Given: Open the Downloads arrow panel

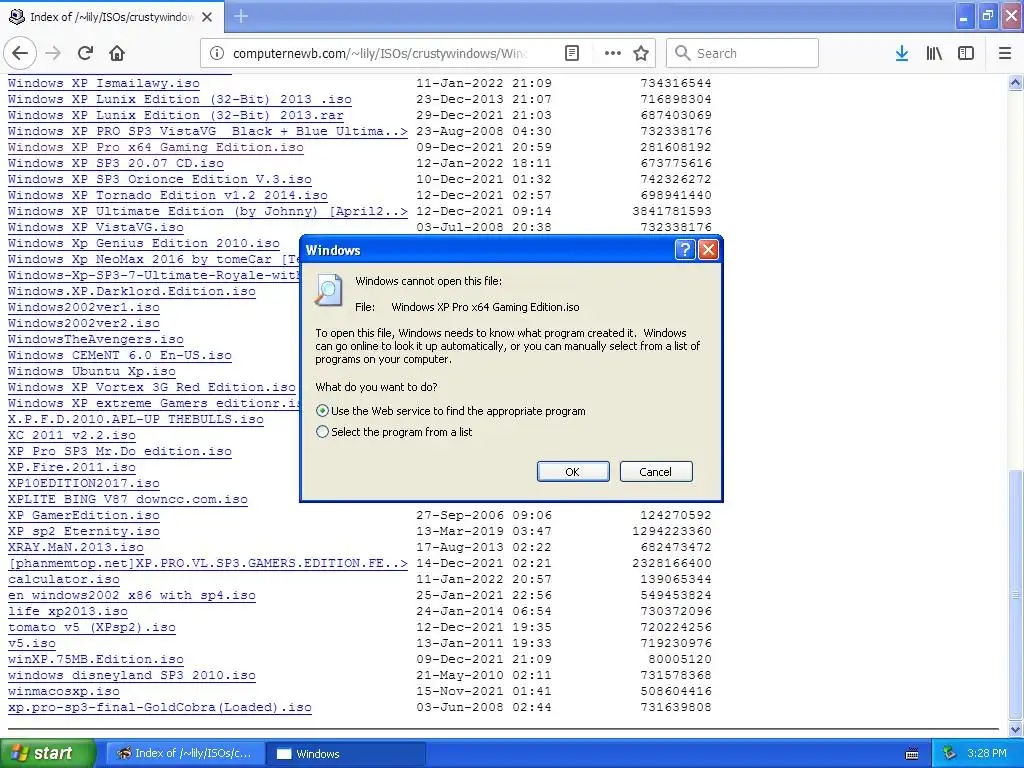Looking at the screenshot, I should [902, 54].
